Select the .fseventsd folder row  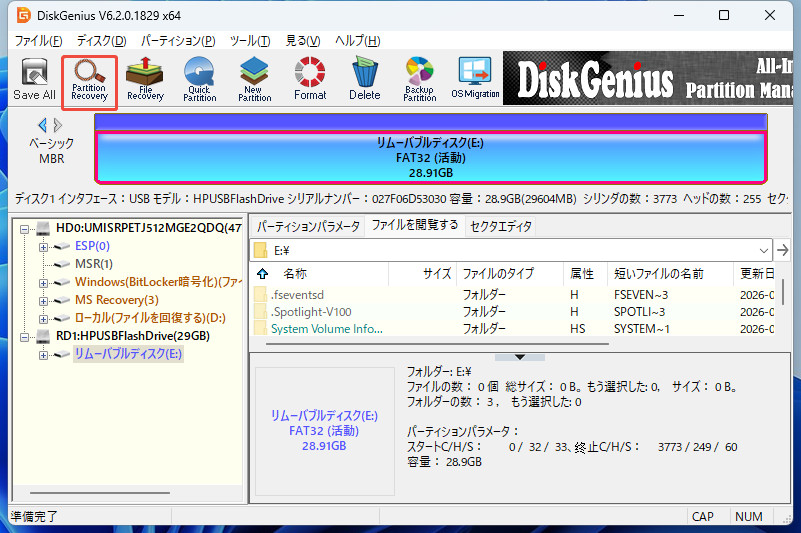(513, 295)
